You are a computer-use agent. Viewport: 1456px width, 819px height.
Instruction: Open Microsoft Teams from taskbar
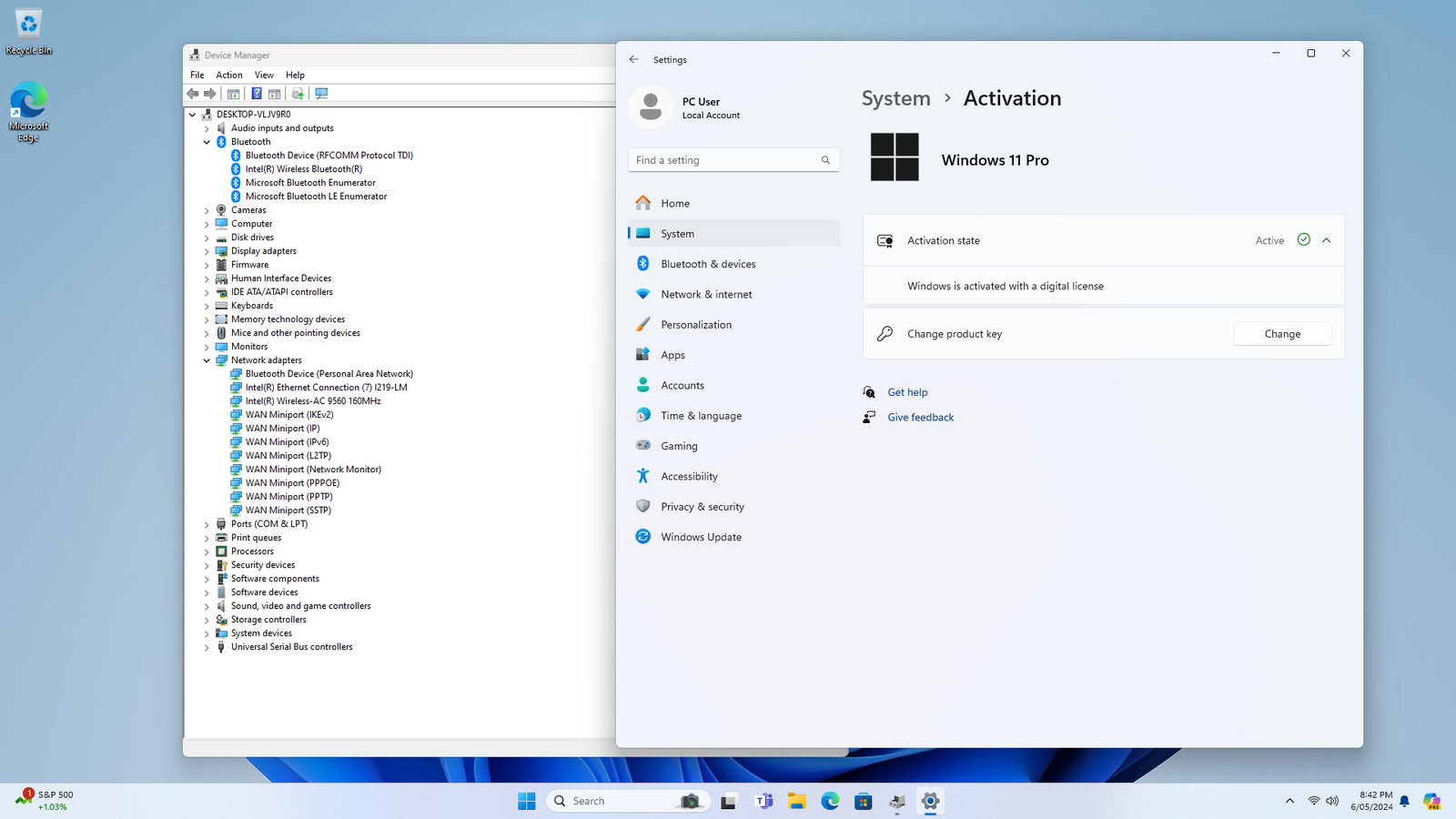point(763,801)
